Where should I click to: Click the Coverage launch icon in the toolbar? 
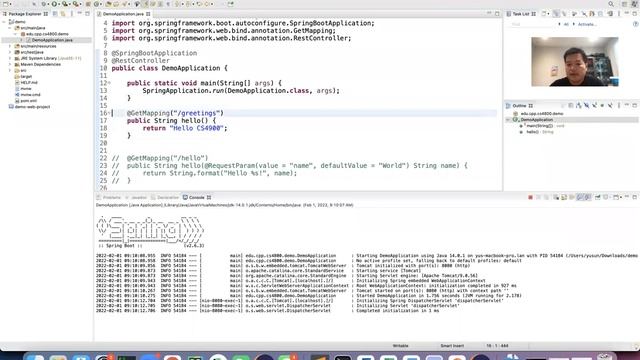[65, 4]
